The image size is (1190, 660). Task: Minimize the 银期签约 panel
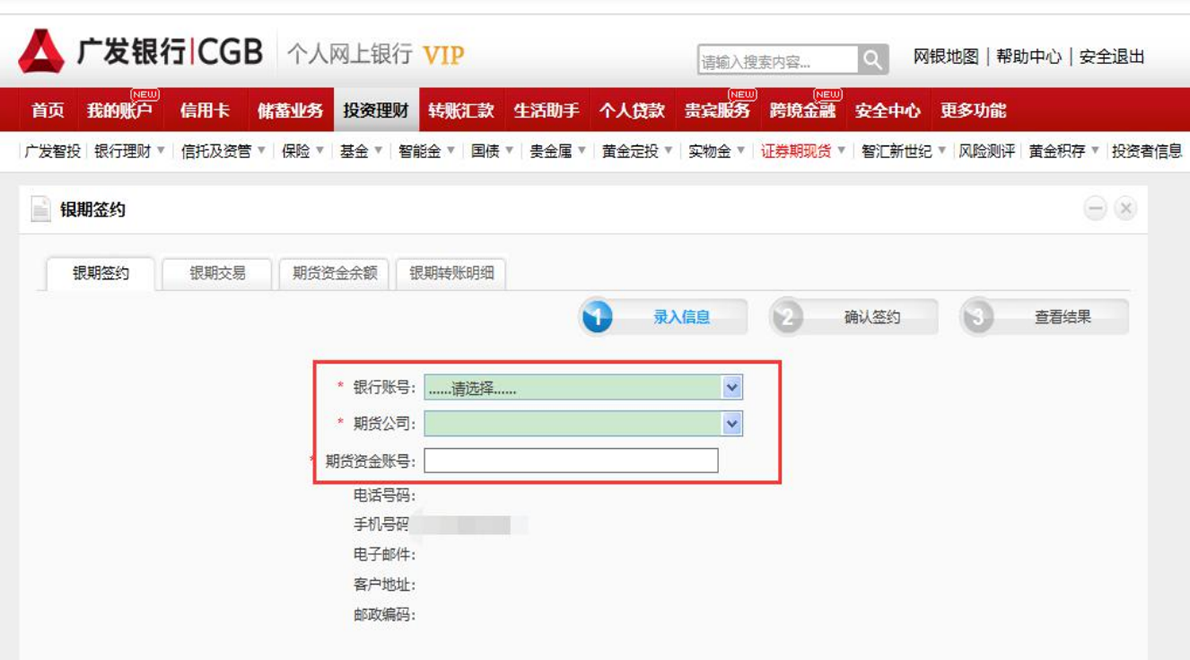(x=1095, y=208)
